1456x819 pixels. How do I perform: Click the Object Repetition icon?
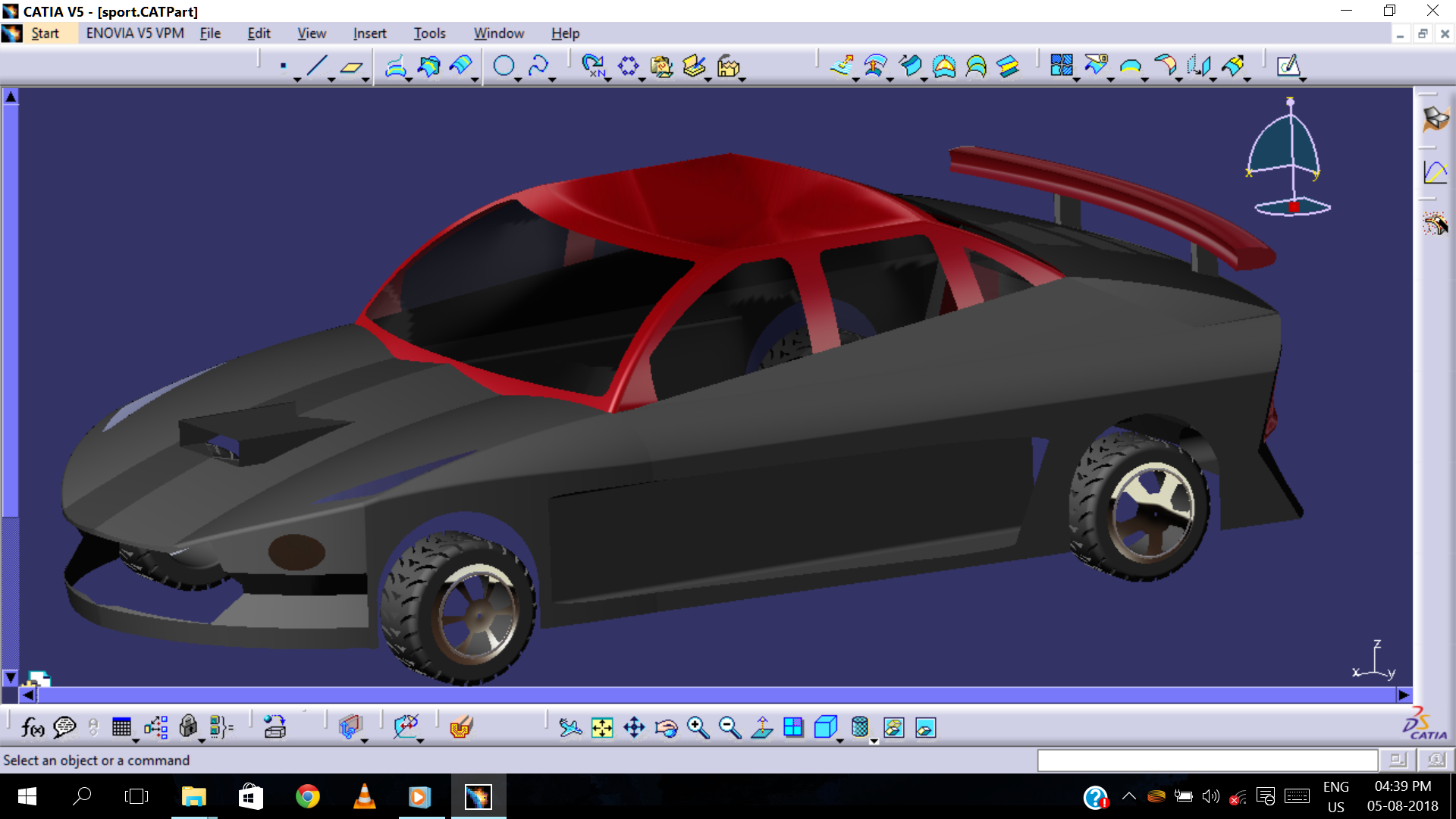tap(594, 67)
